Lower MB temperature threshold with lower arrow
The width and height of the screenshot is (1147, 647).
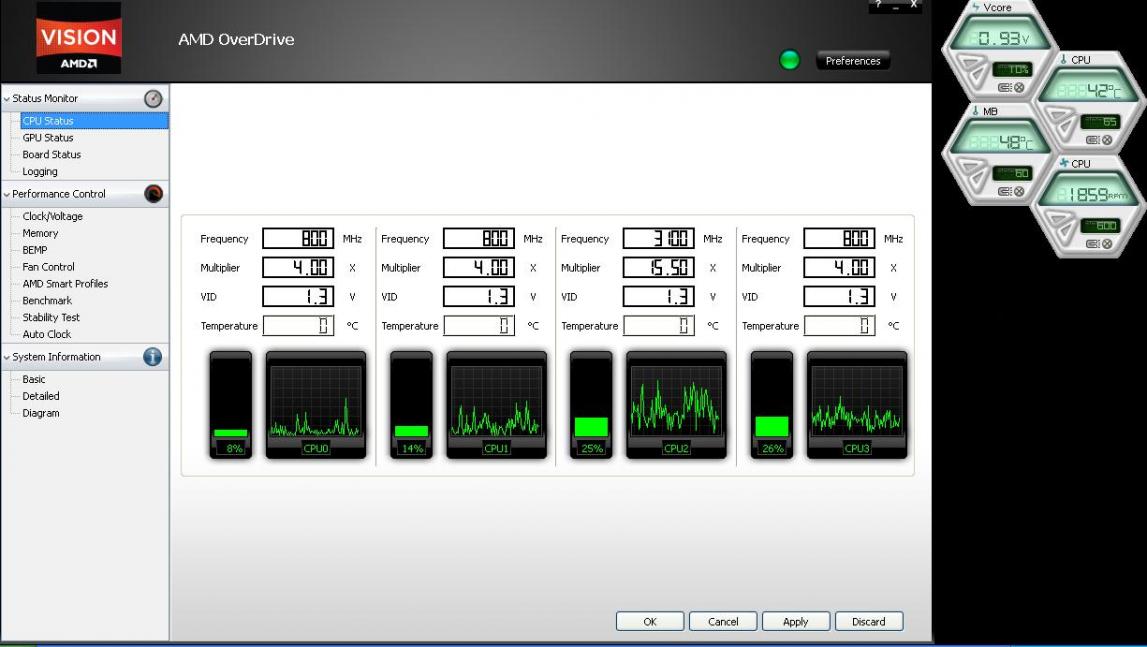tap(977, 179)
